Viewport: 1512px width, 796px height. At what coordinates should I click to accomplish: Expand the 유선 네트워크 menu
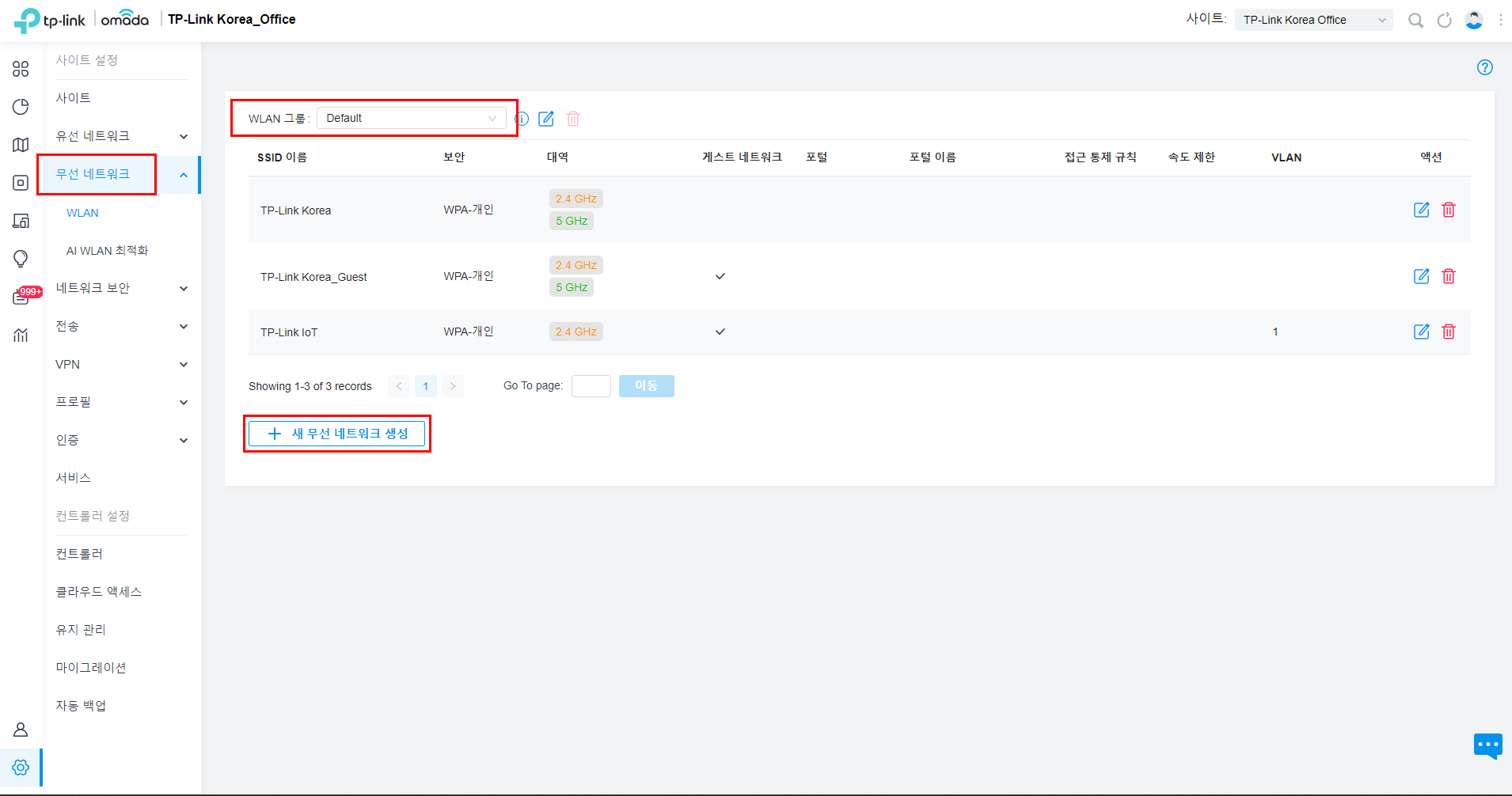click(x=122, y=136)
